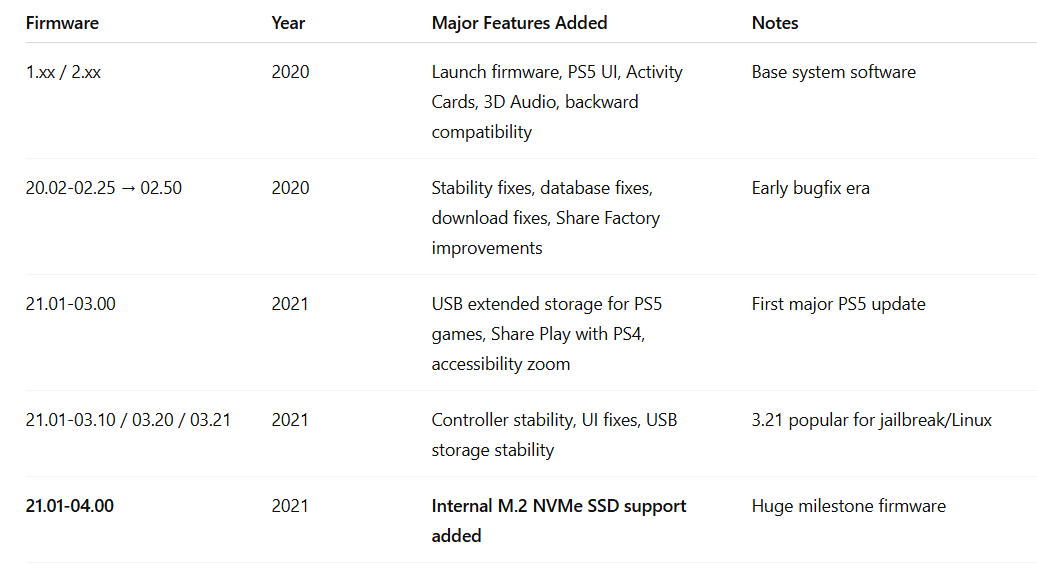The height and width of the screenshot is (565, 1037).
Task: Click the Notes column header
Action: coord(775,23)
